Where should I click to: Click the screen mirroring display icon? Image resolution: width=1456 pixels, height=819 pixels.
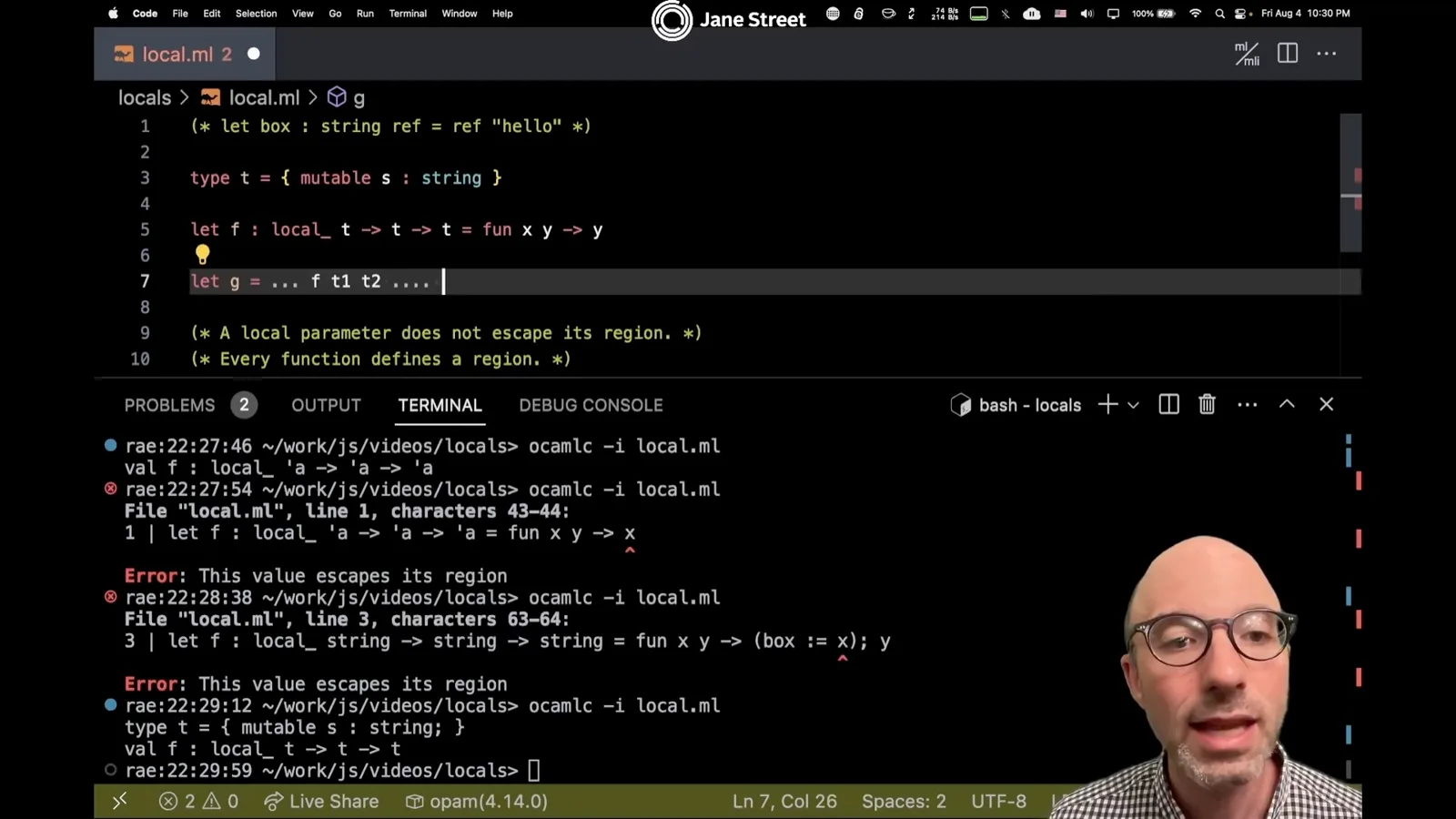(x=1113, y=14)
